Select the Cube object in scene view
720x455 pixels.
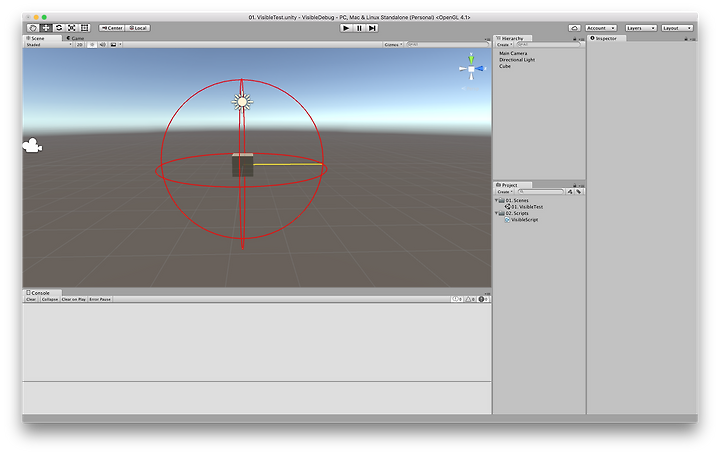(242, 165)
